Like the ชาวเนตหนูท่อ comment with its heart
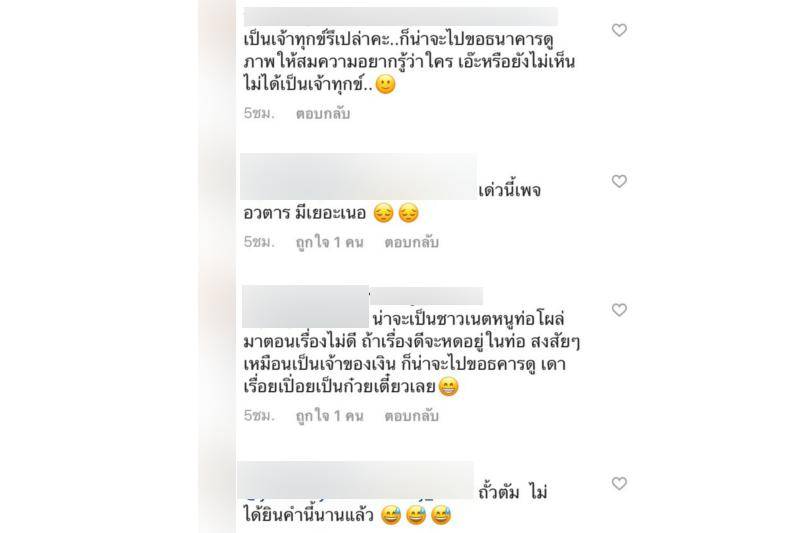The image size is (800, 533). 619,310
